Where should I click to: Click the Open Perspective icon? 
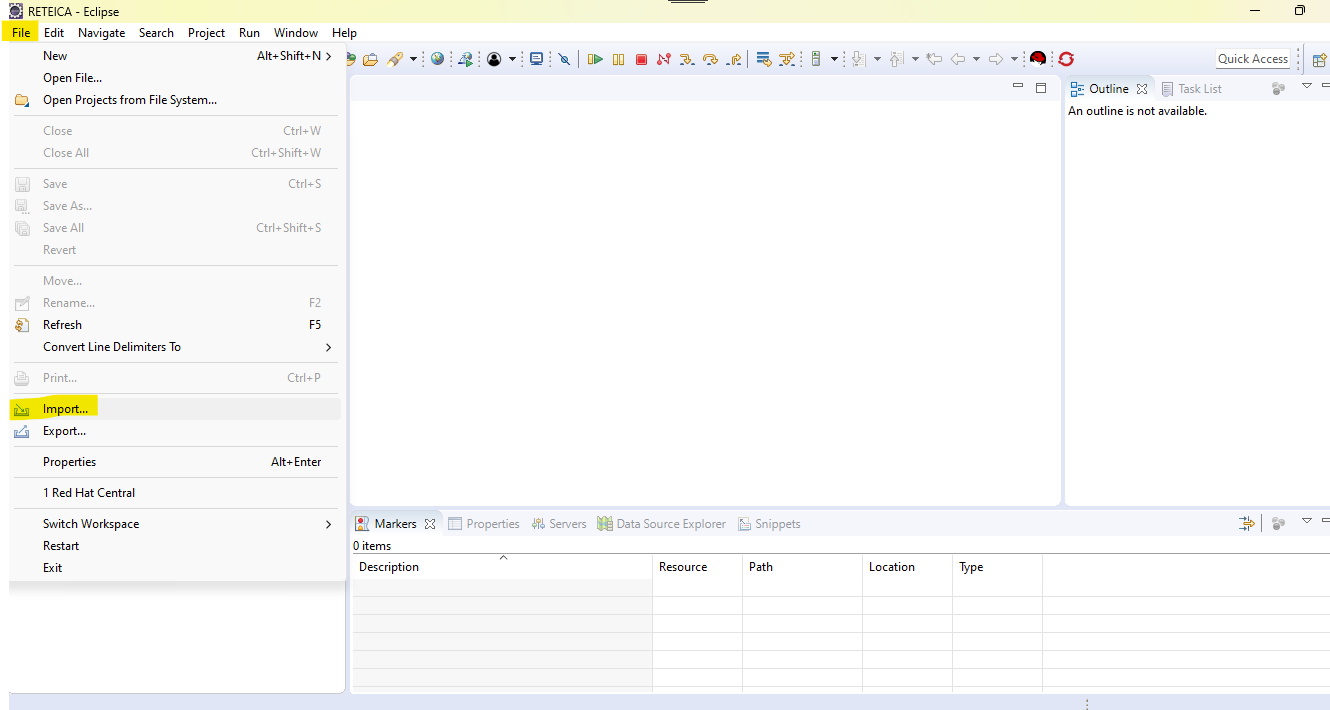click(1319, 59)
